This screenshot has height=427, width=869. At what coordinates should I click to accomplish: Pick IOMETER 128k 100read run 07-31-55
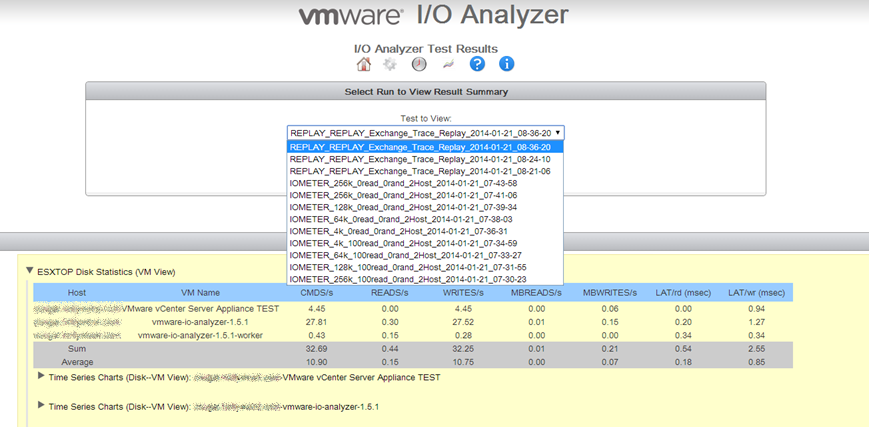pos(408,267)
